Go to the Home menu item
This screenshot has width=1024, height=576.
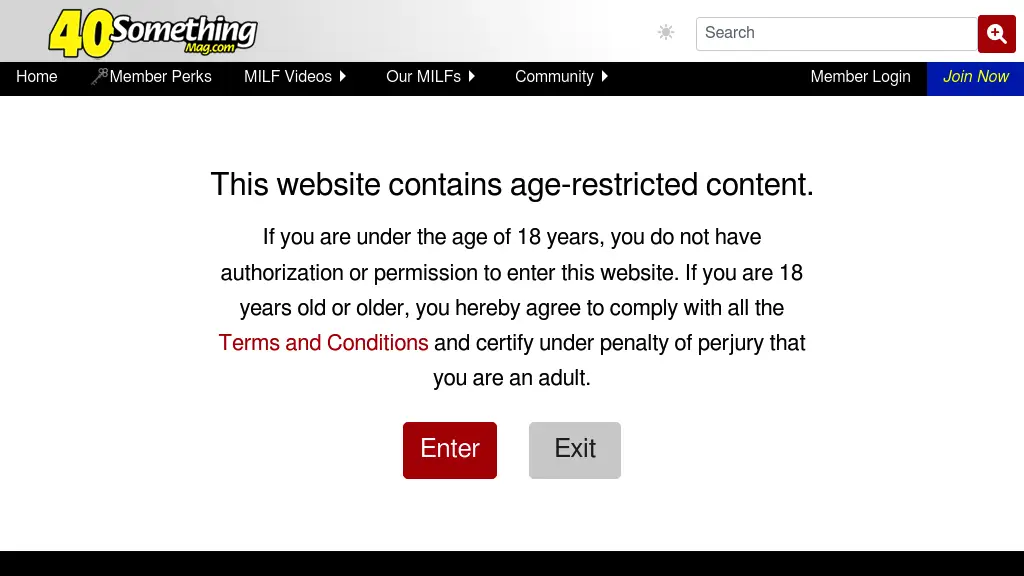pyautogui.click(x=37, y=77)
